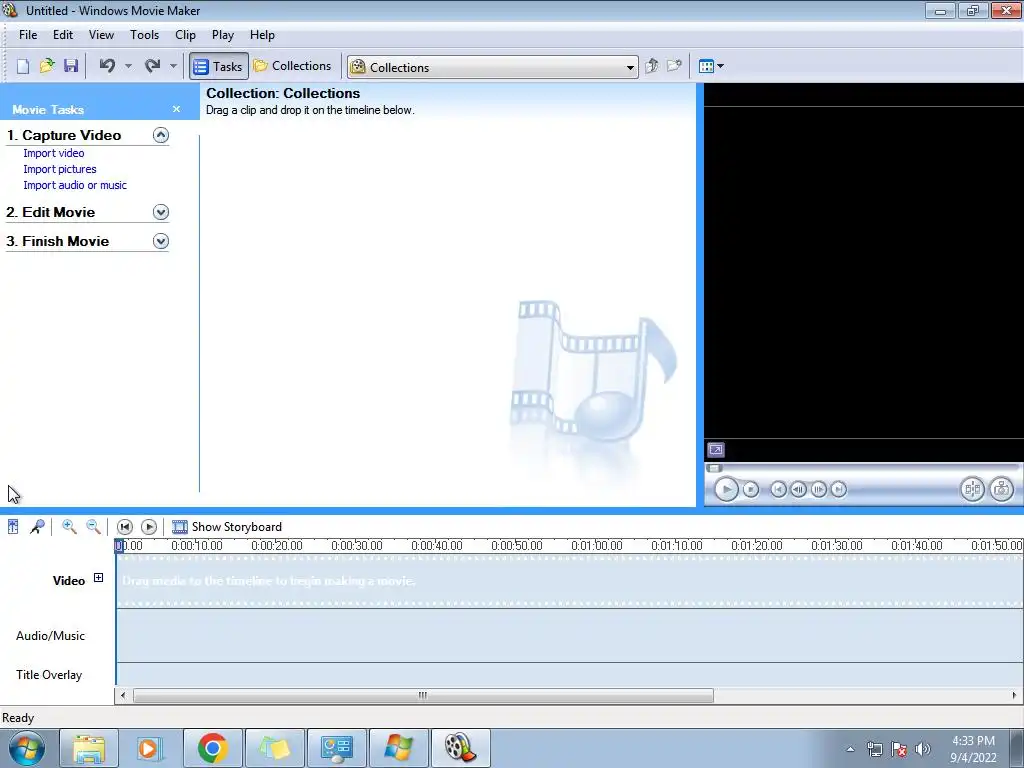This screenshot has height=768, width=1024.
Task: Open Windows Media Player from taskbar
Action: (151, 748)
